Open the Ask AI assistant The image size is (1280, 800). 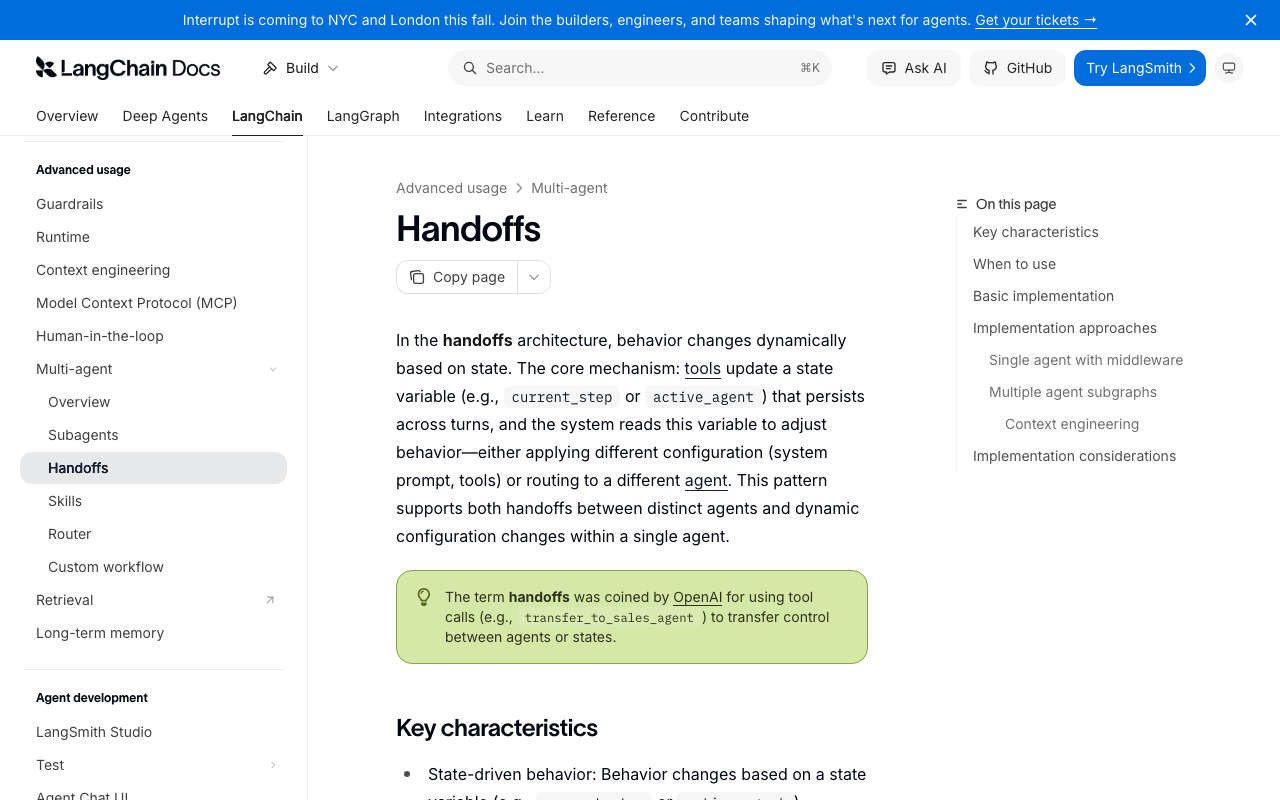(914, 68)
